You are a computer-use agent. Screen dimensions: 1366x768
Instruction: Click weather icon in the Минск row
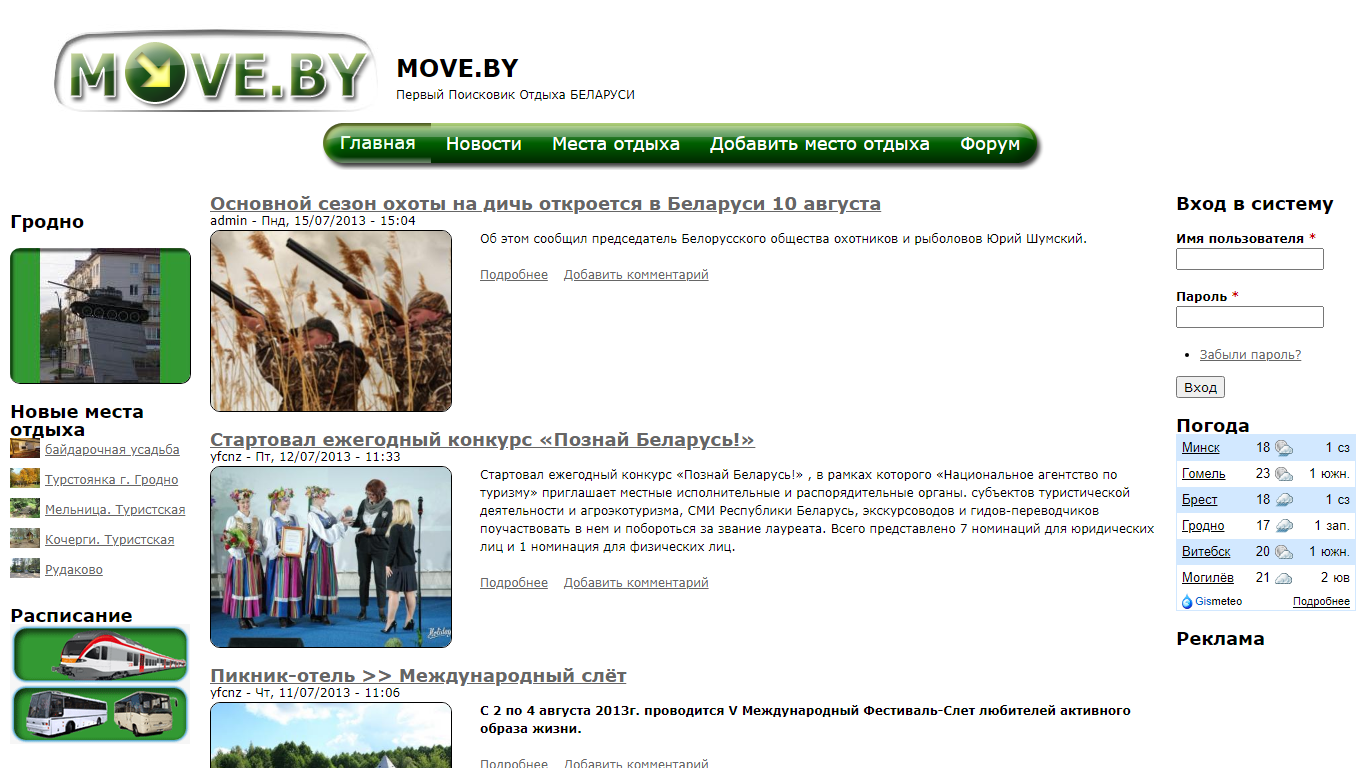pos(1284,448)
